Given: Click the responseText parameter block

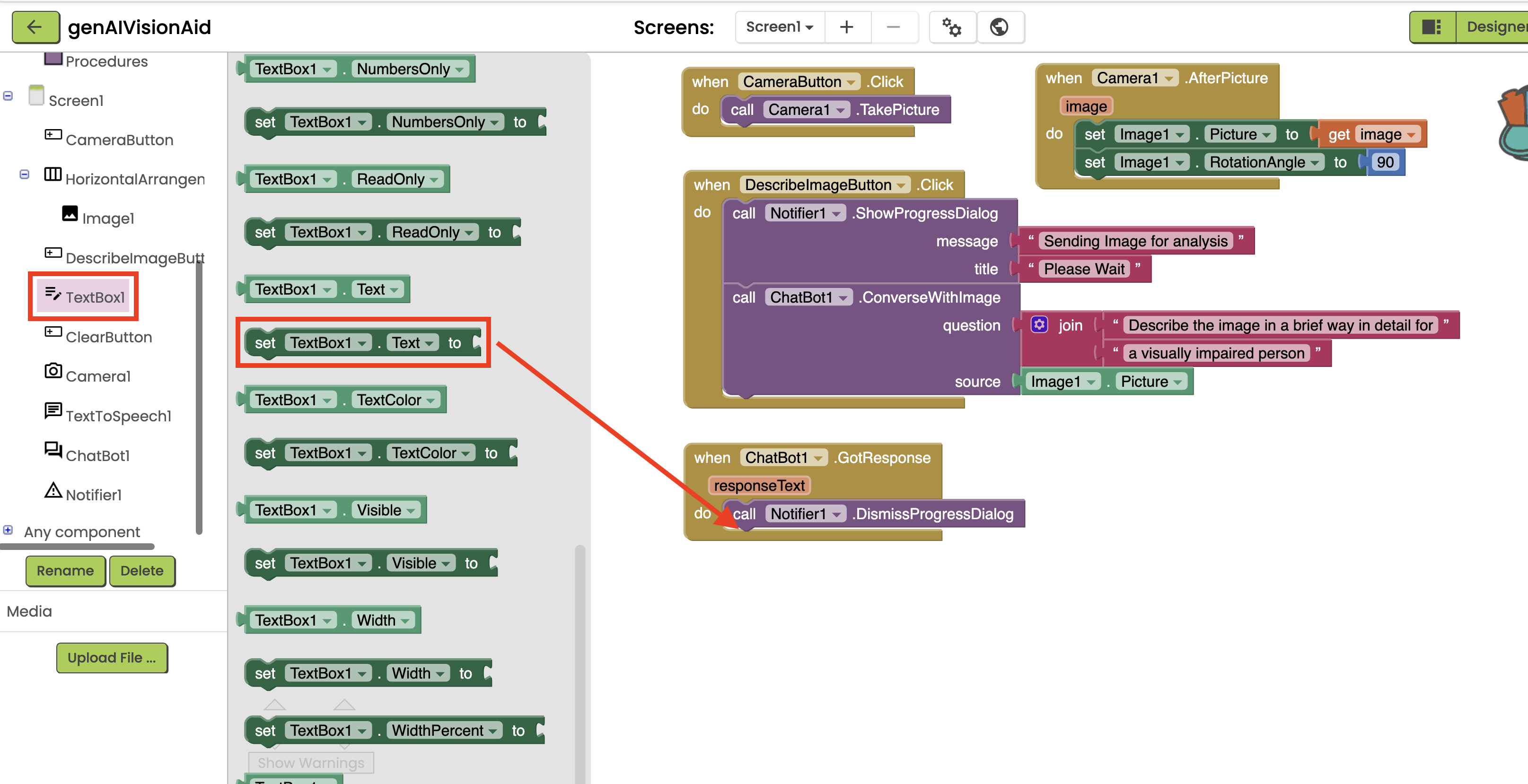Looking at the screenshot, I should [x=759, y=485].
